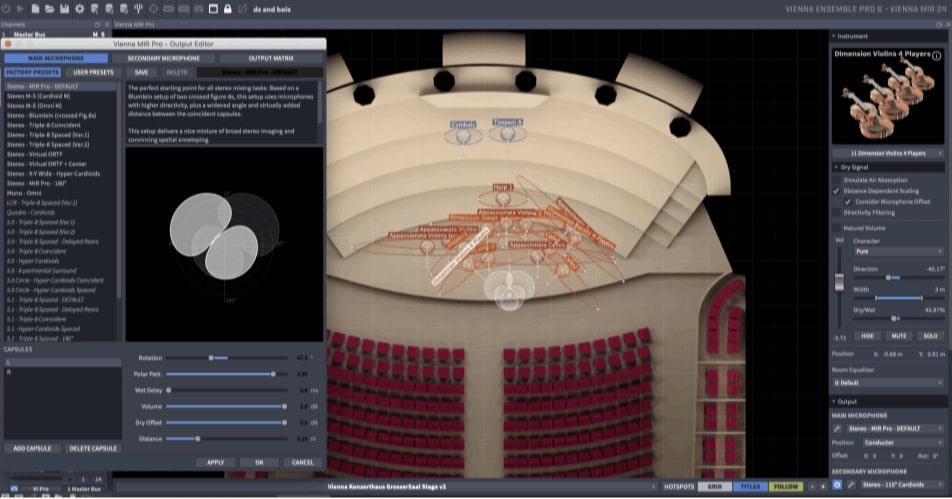
Task: Click the padlock icon in the toolbar
Action: pos(228,8)
